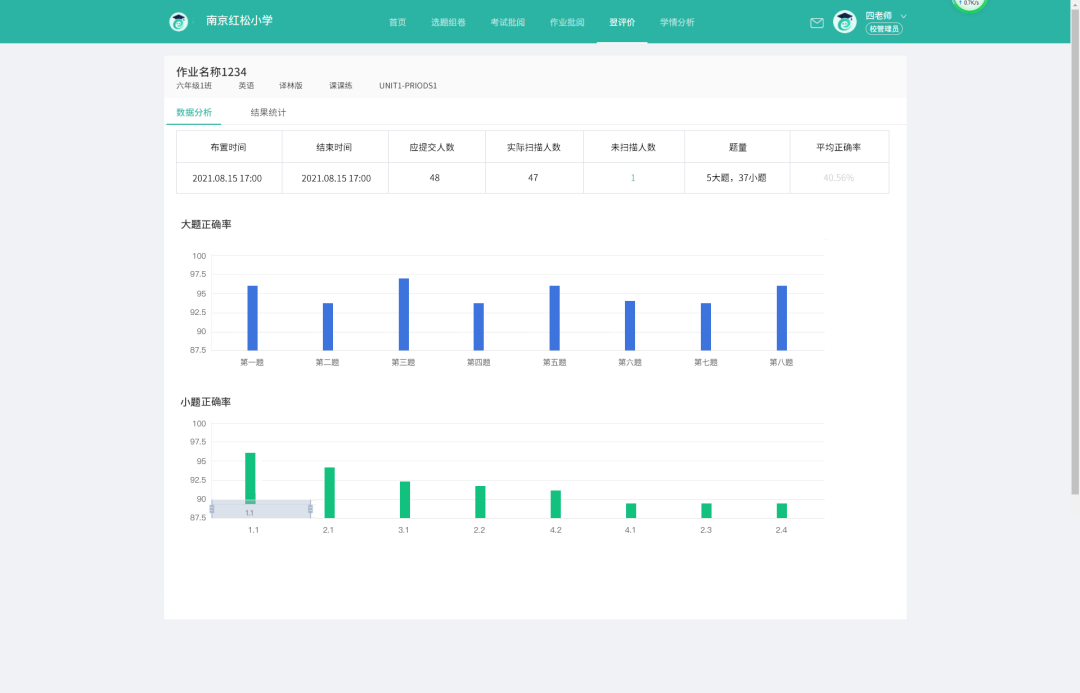Click the green bar for question 2.4
The image size is (1080, 693).
pyautogui.click(x=782, y=510)
